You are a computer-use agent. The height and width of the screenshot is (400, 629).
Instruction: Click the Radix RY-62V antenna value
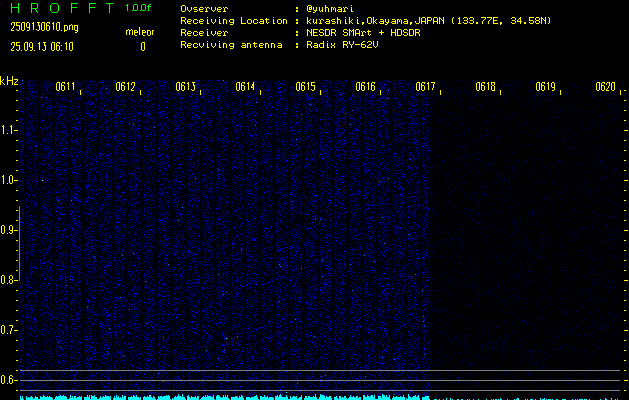click(x=342, y=45)
